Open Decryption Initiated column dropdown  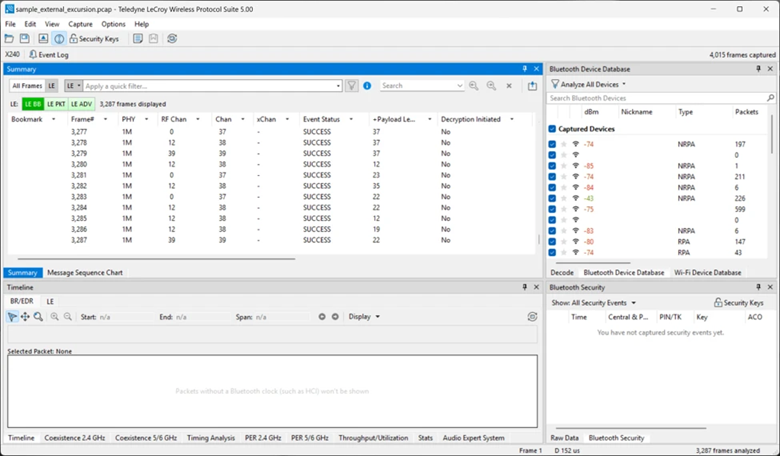pos(511,119)
